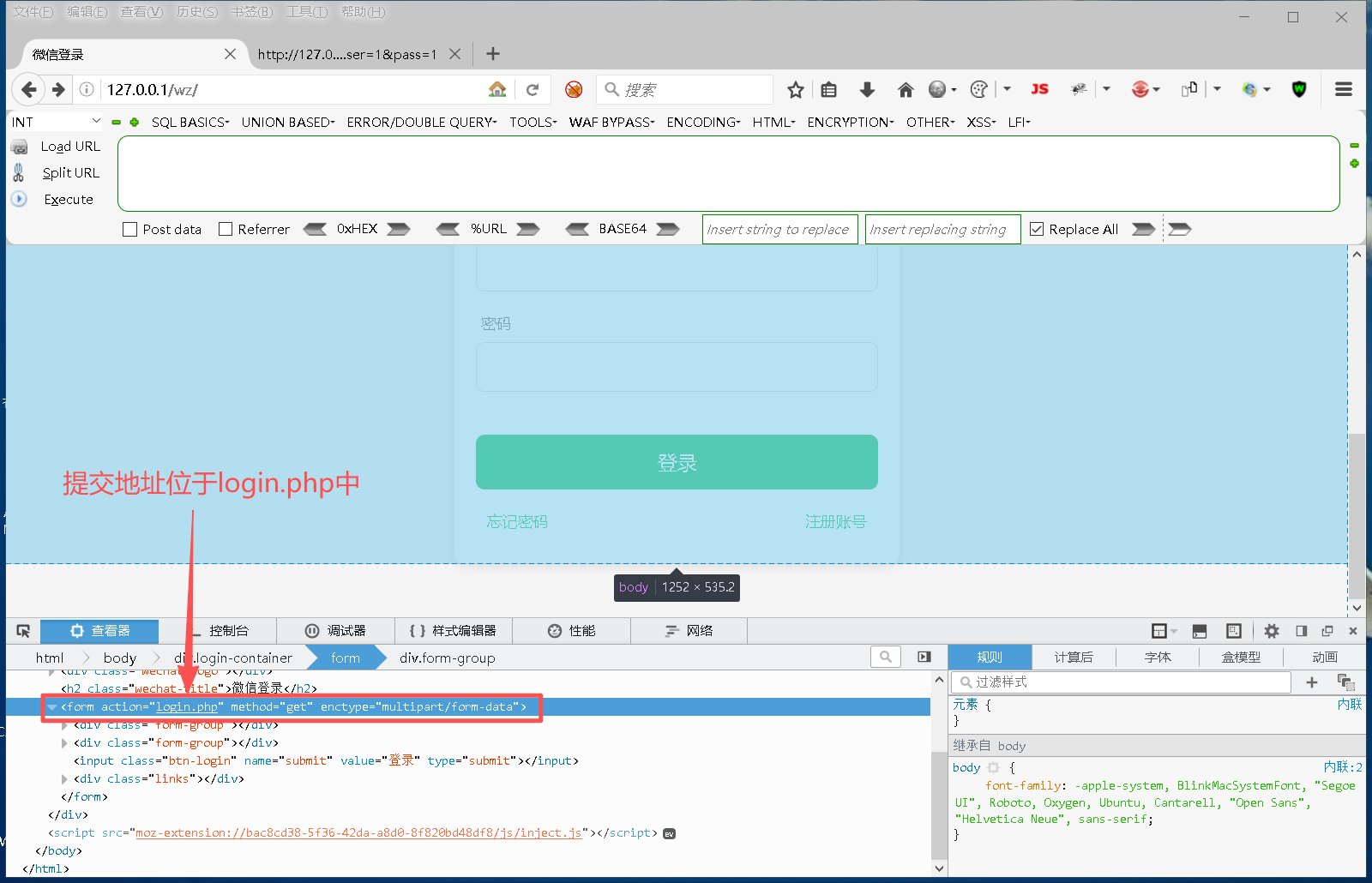
Task: Click the red JS toolbar icon
Action: tap(1039, 89)
